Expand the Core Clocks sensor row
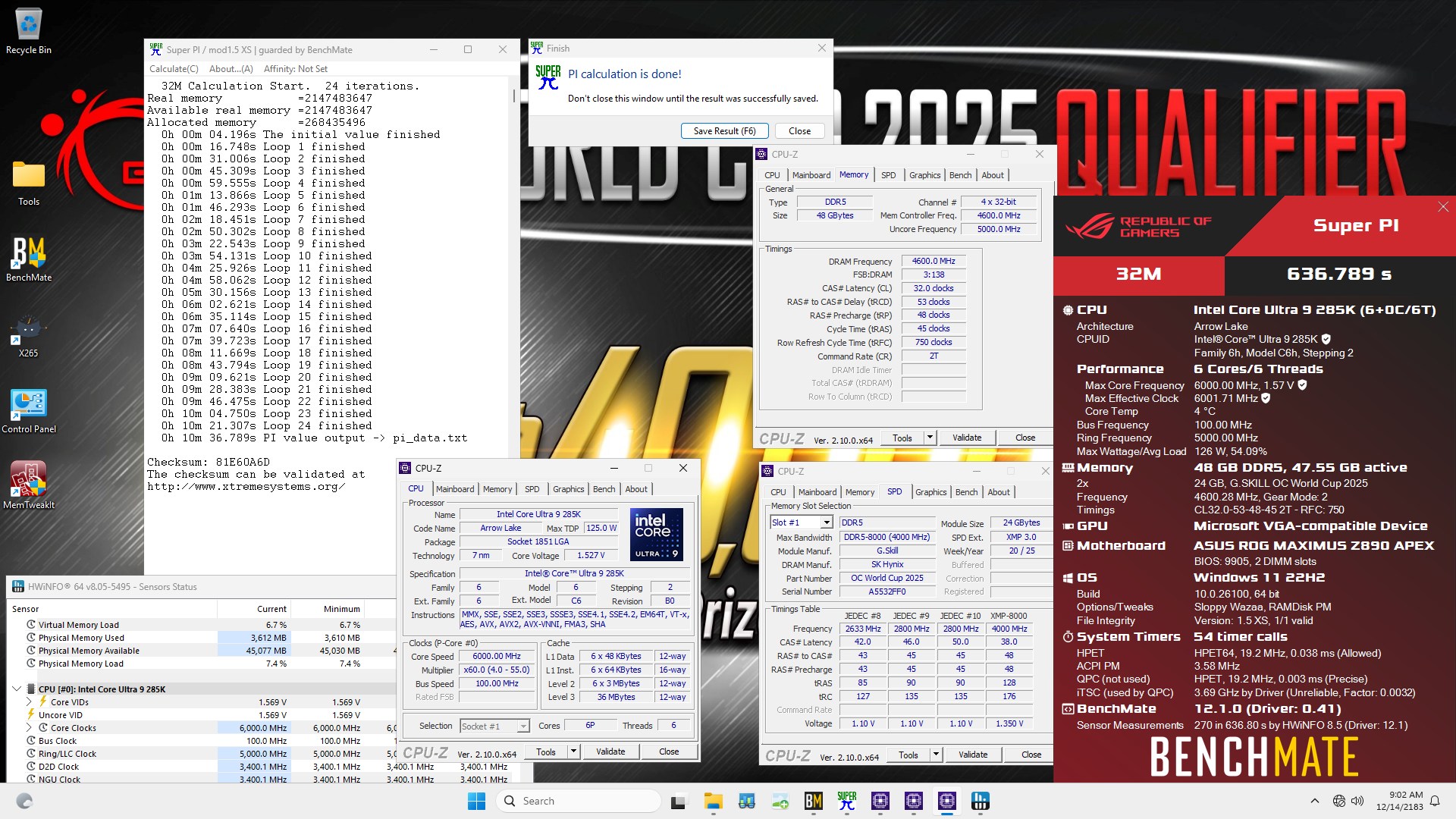Viewport: 1456px width, 819px height. (x=30, y=728)
